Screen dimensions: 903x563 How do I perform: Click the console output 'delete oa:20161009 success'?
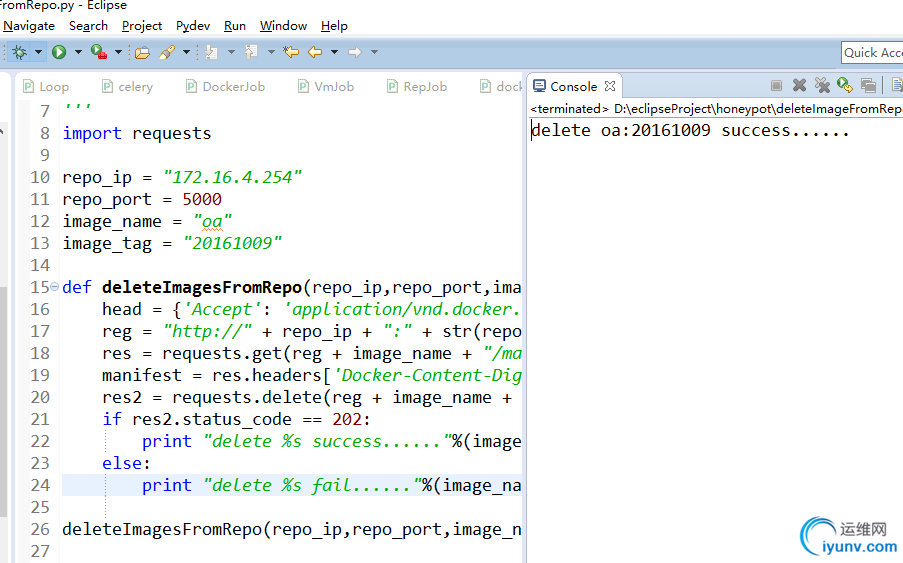click(690, 131)
